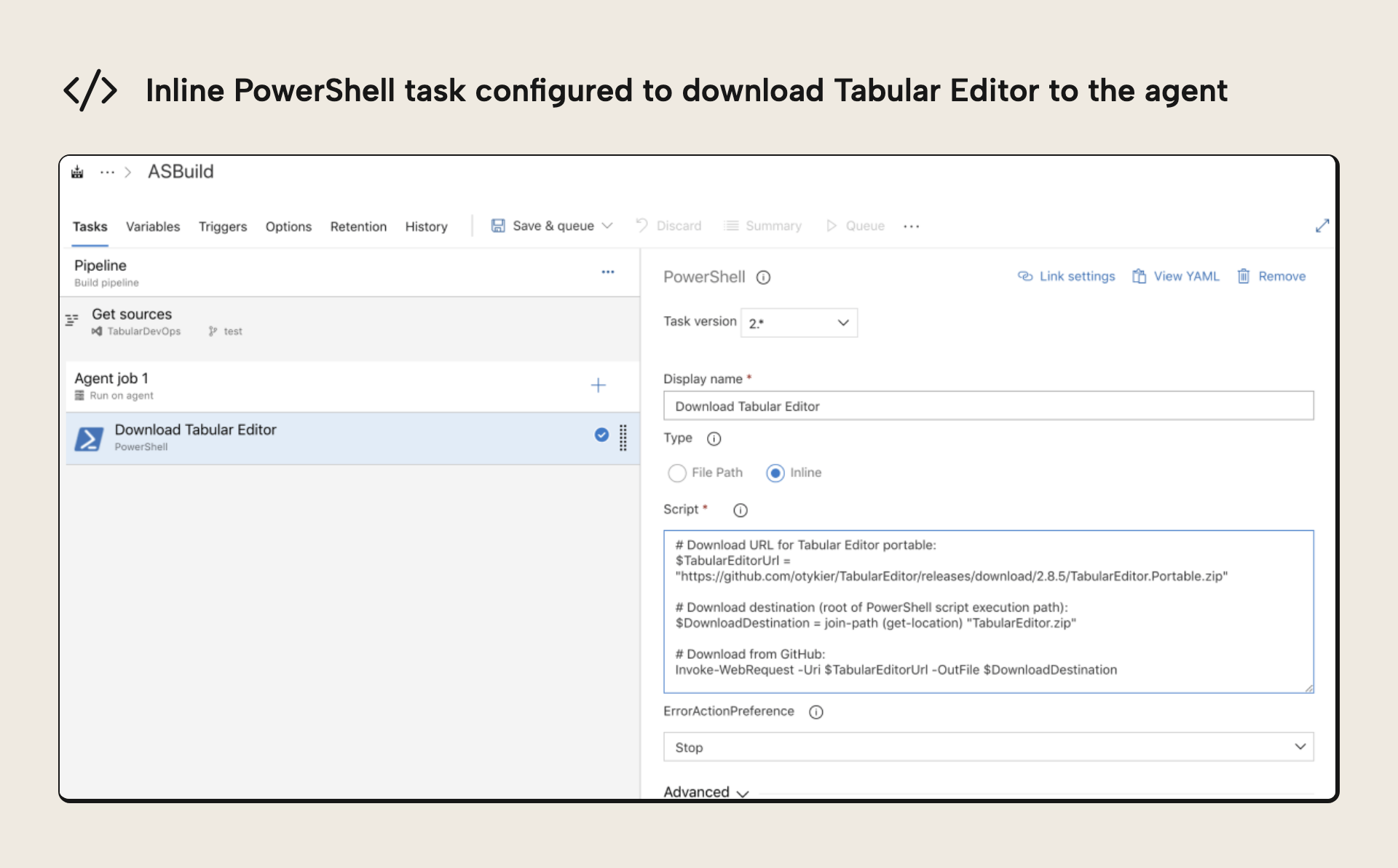
Task: Click the Get sources list icon
Action: tap(71, 320)
